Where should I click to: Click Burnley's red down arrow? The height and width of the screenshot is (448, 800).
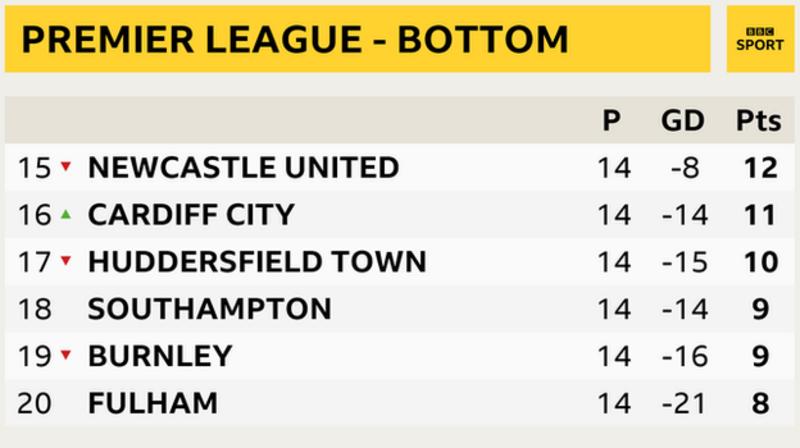pos(66,354)
